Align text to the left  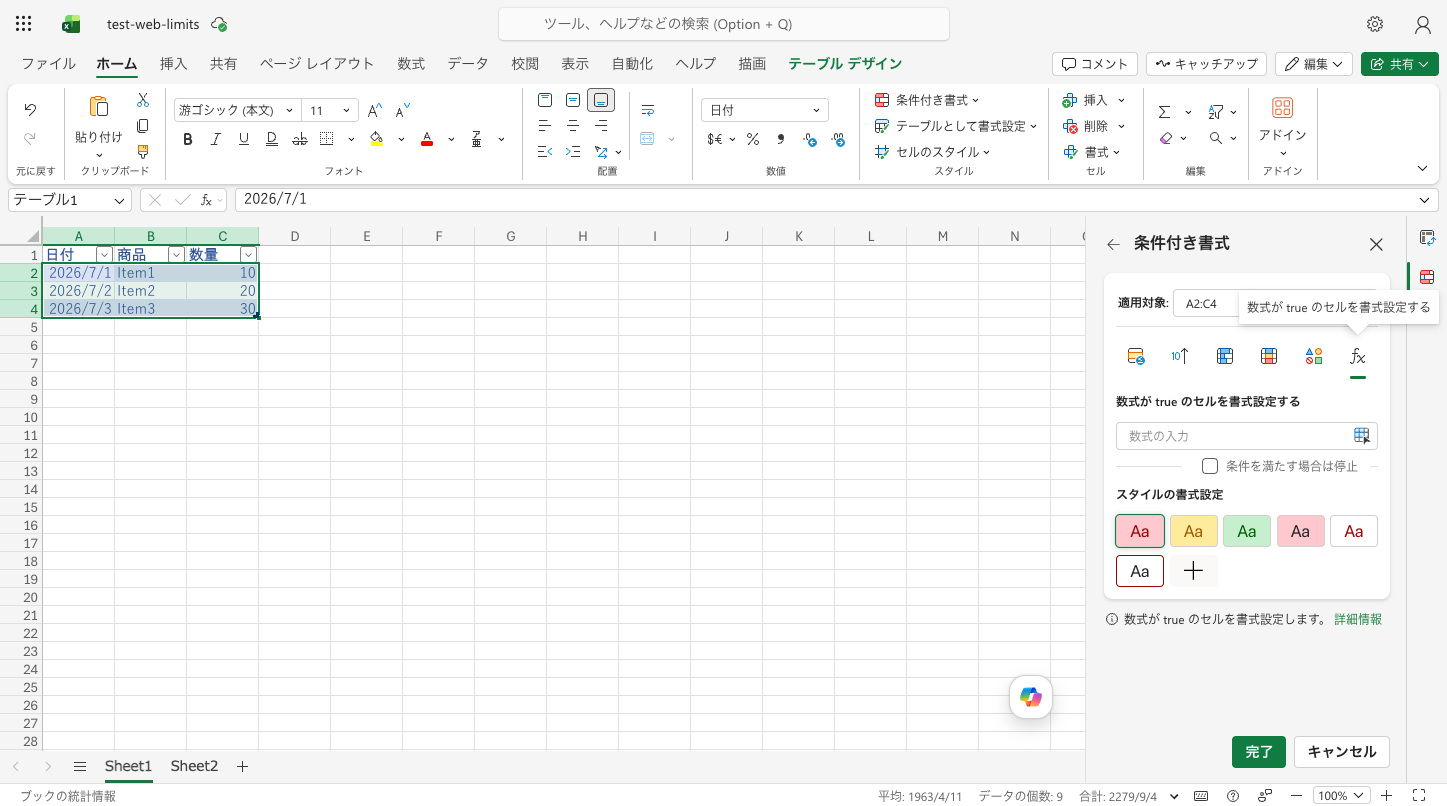(545, 126)
